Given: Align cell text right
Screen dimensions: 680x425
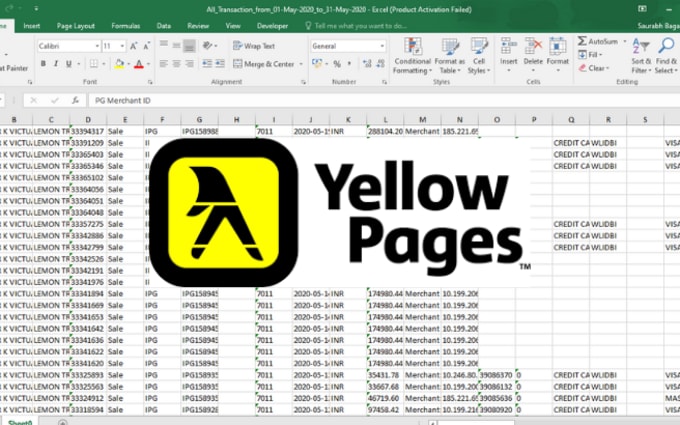Looking at the screenshot, I should 189,64.
